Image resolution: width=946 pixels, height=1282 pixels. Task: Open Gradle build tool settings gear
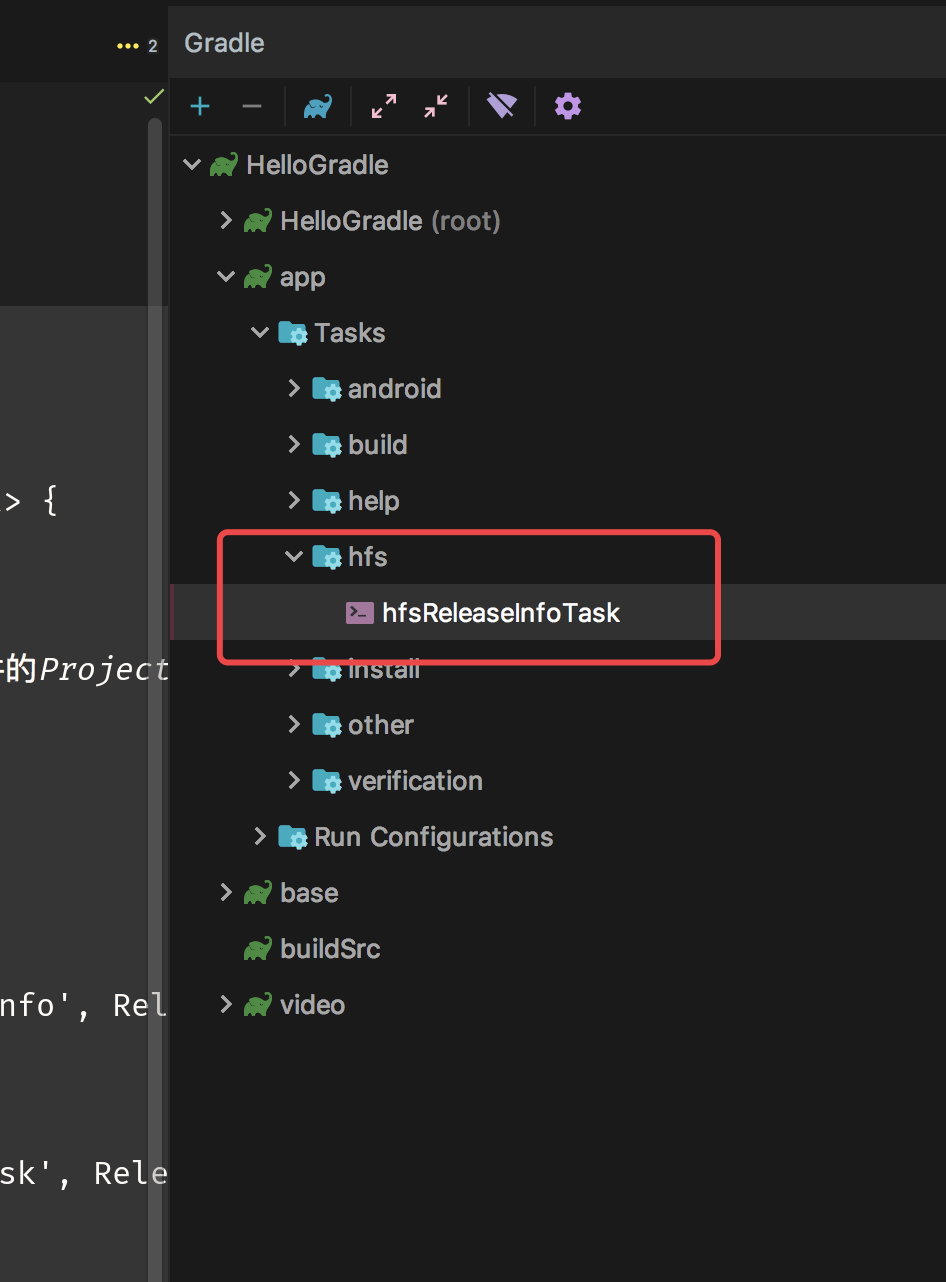click(x=568, y=106)
